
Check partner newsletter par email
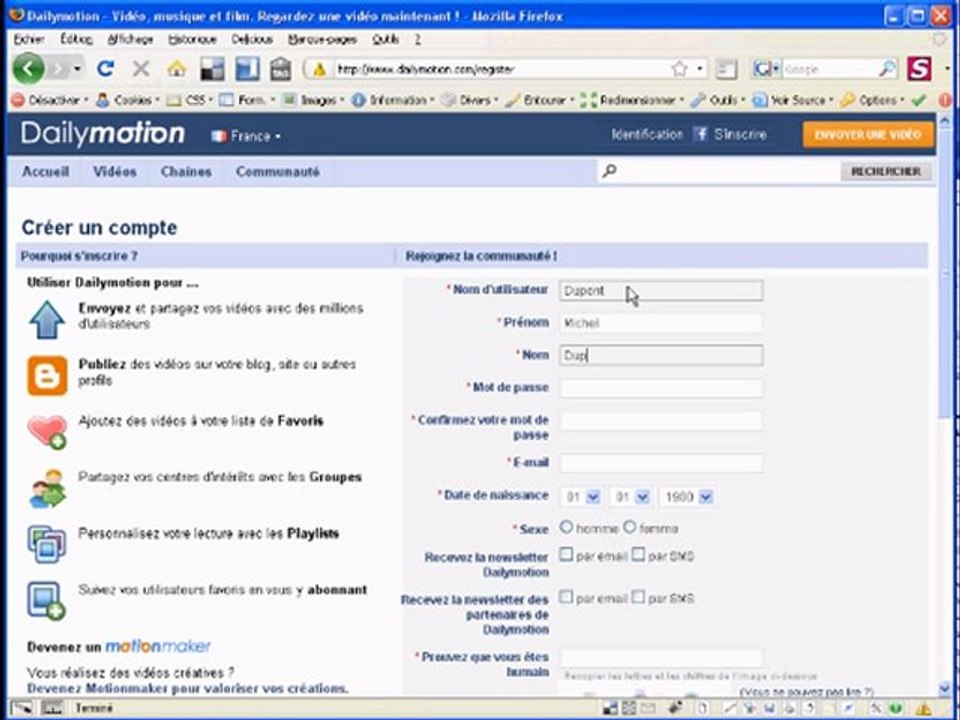(566, 597)
